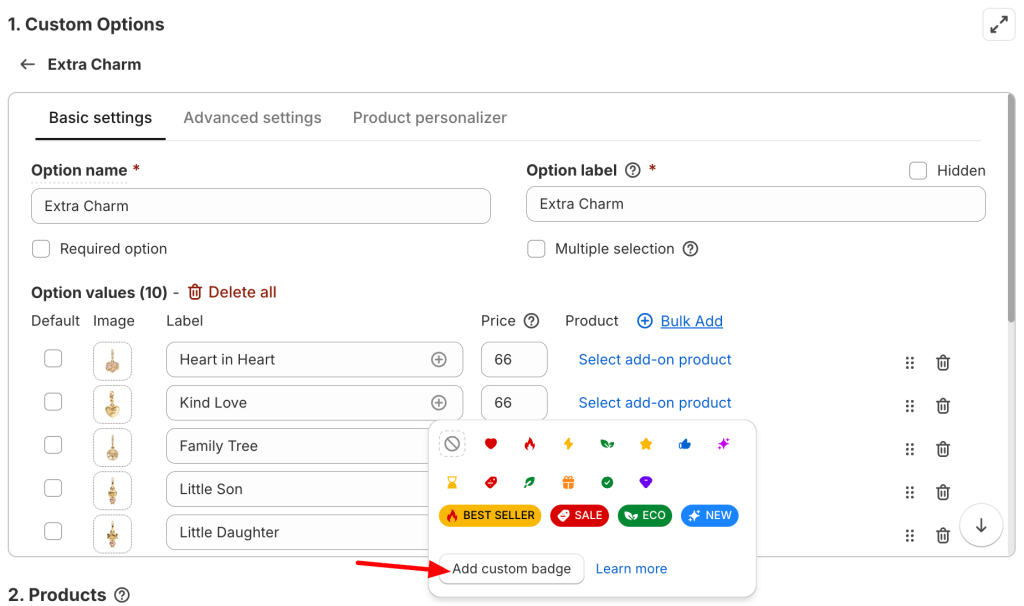Click the Option name text field

pos(261,206)
